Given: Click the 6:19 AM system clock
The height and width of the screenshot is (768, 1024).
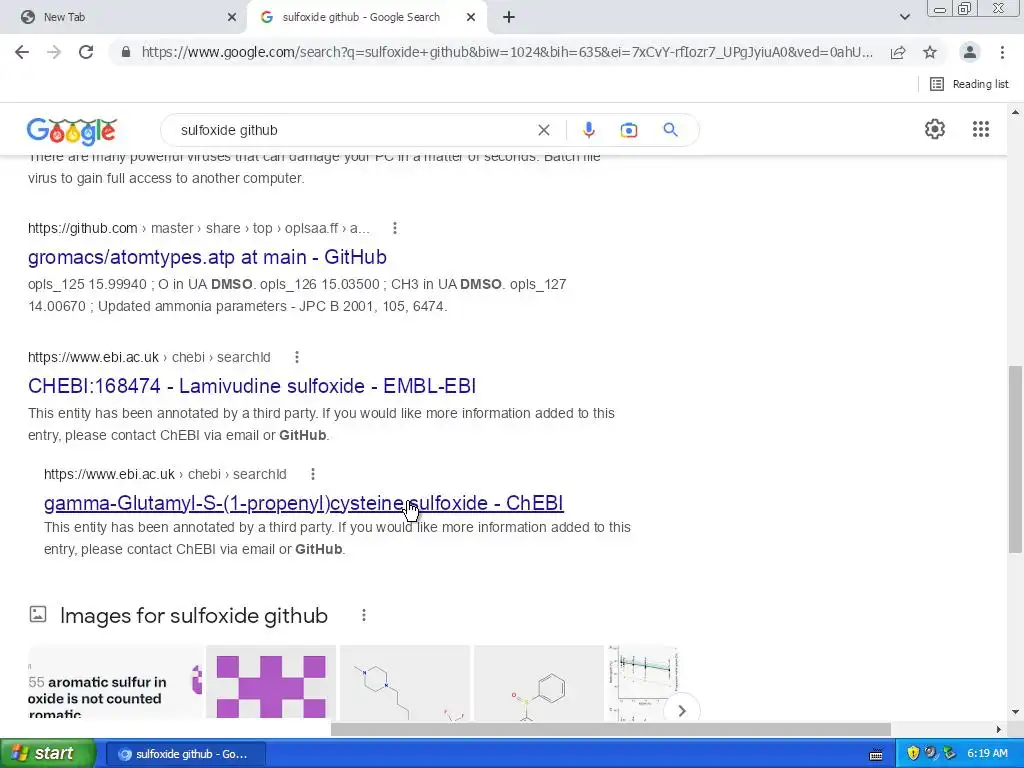Looking at the screenshot, I should tap(987, 753).
